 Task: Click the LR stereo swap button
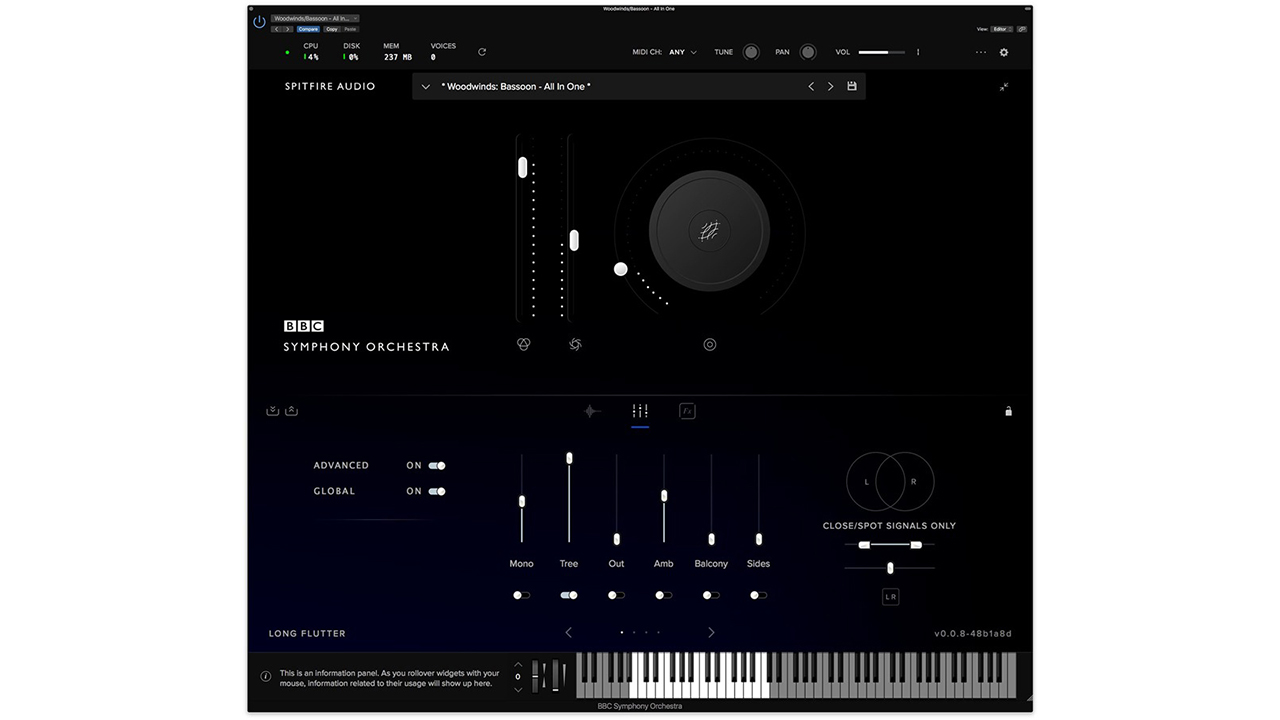click(x=890, y=597)
